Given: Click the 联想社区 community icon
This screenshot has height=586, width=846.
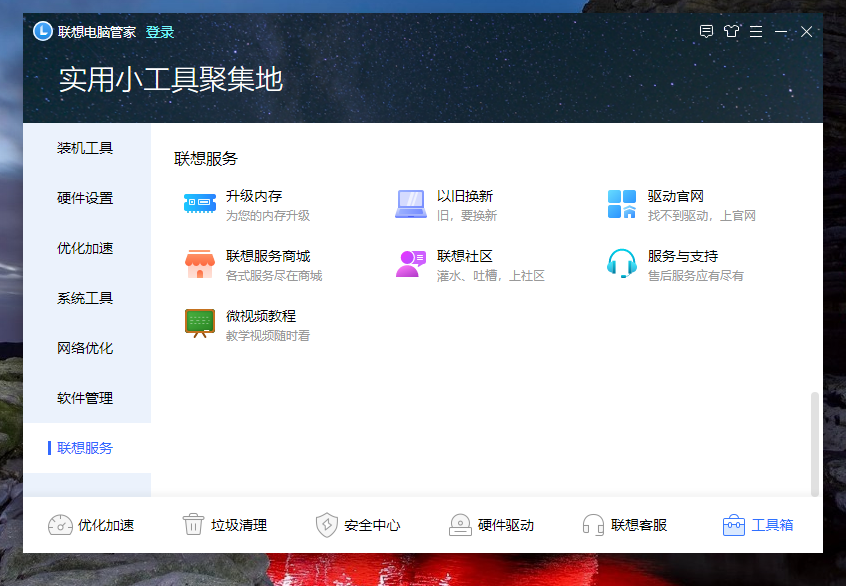Looking at the screenshot, I should (411, 264).
